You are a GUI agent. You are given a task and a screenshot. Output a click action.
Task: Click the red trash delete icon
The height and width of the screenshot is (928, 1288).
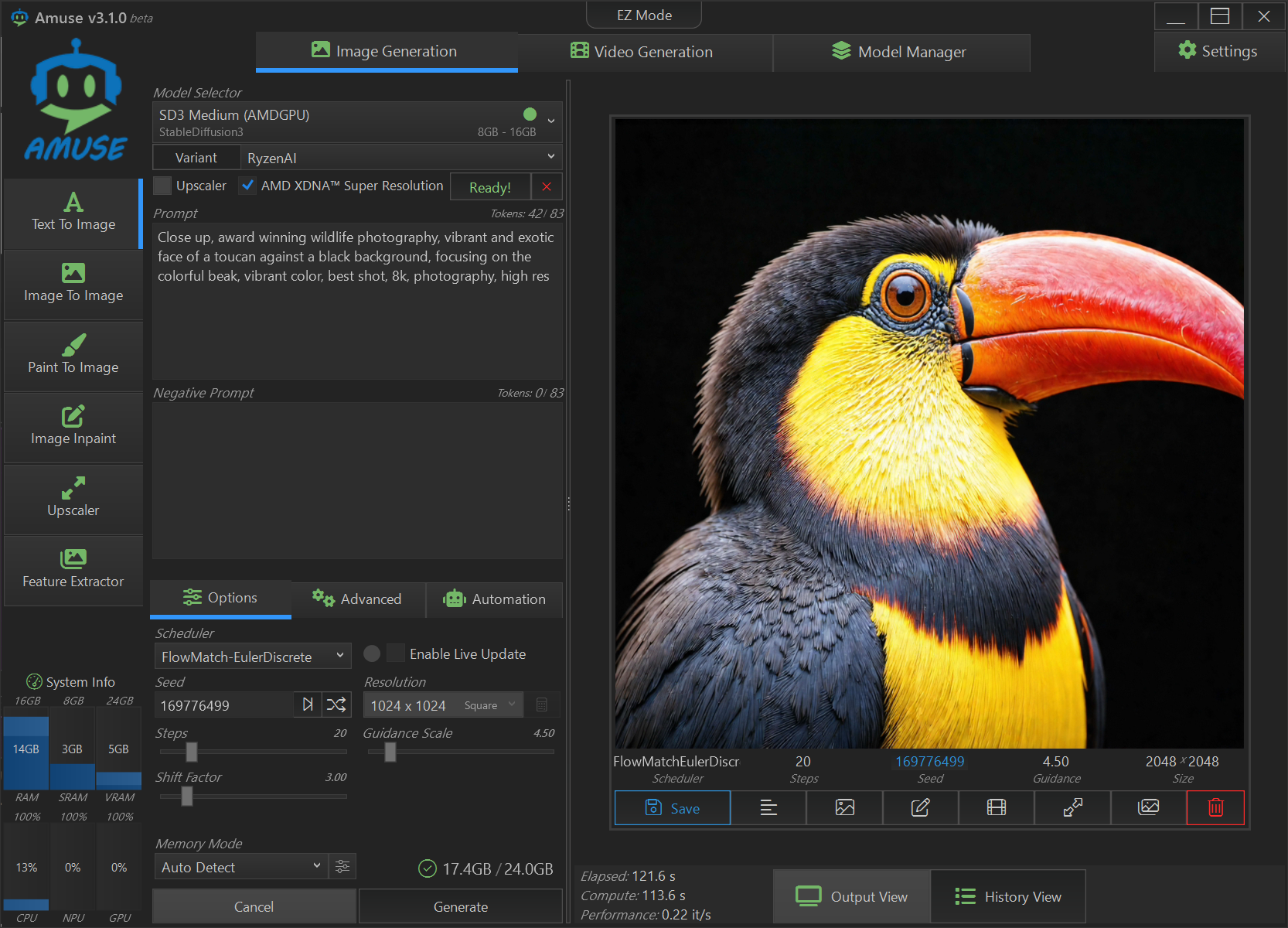[1215, 807]
